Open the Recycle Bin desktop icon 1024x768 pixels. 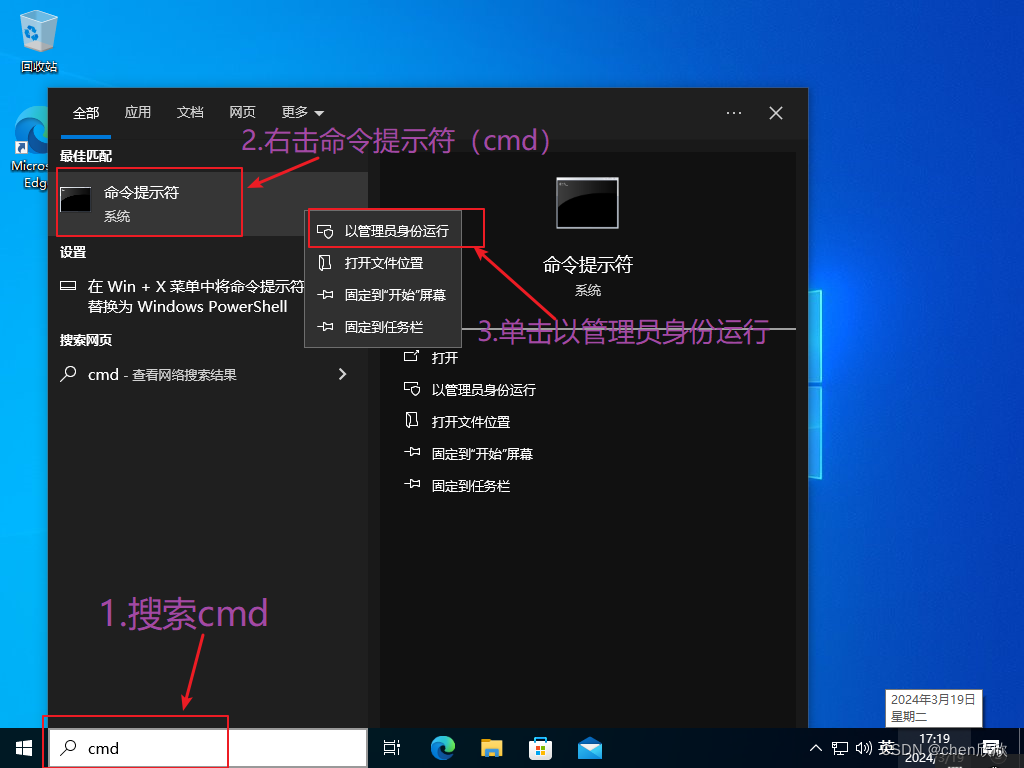click(x=39, y=42)
